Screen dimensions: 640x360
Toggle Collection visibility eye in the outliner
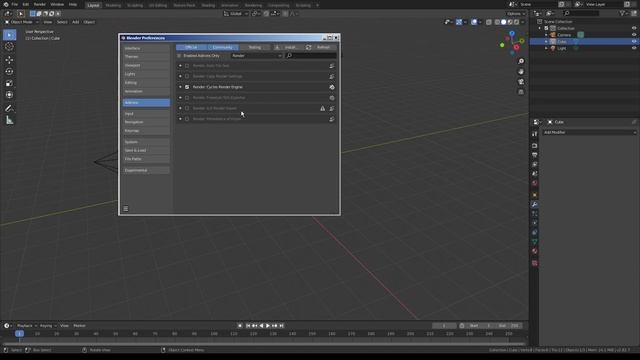pos(634,28)
